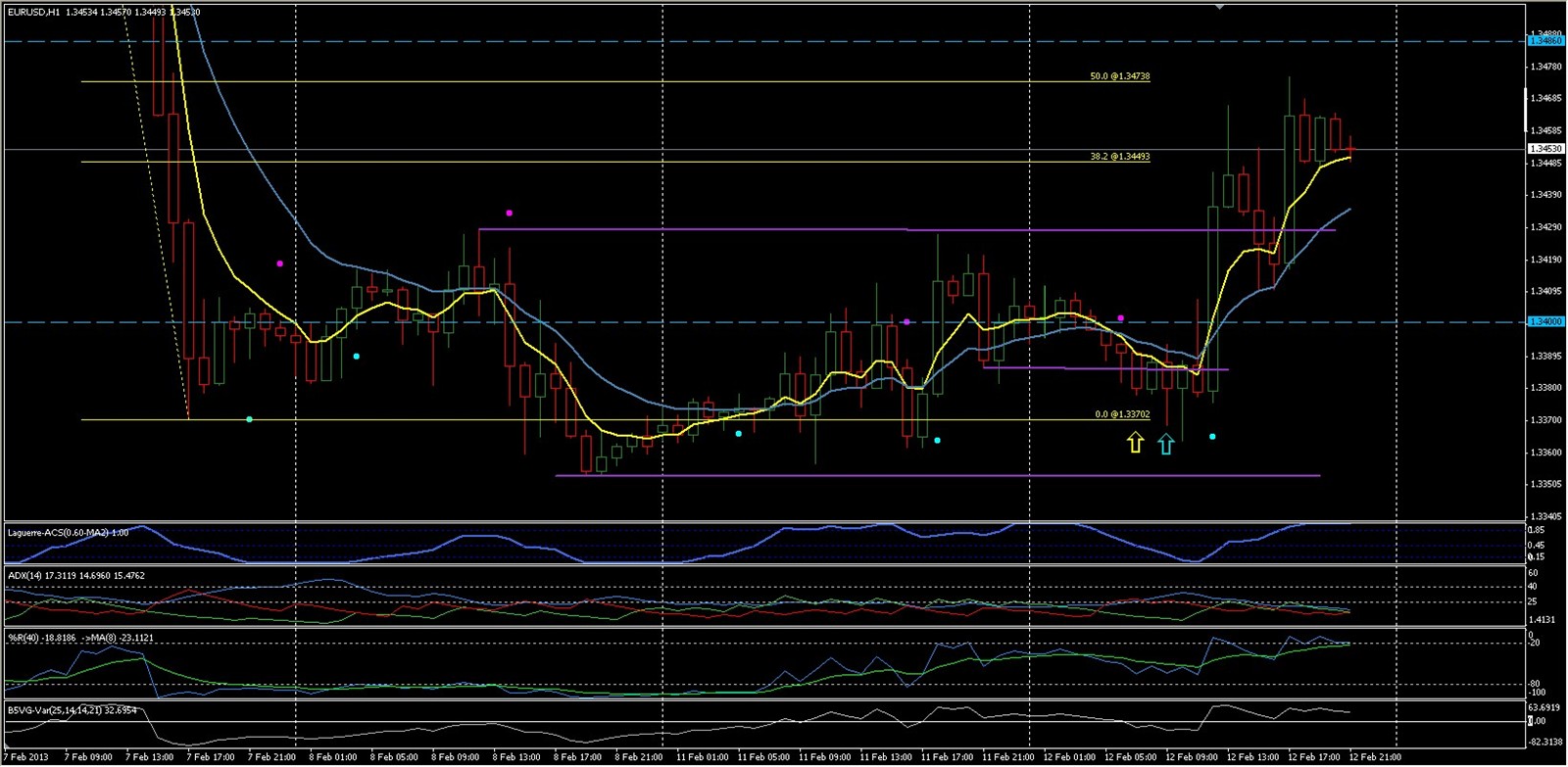Click the 8 Feb 13:00 time axis label
The height and width of the screenshot is (767, 1568).
[x=516, y=757]
